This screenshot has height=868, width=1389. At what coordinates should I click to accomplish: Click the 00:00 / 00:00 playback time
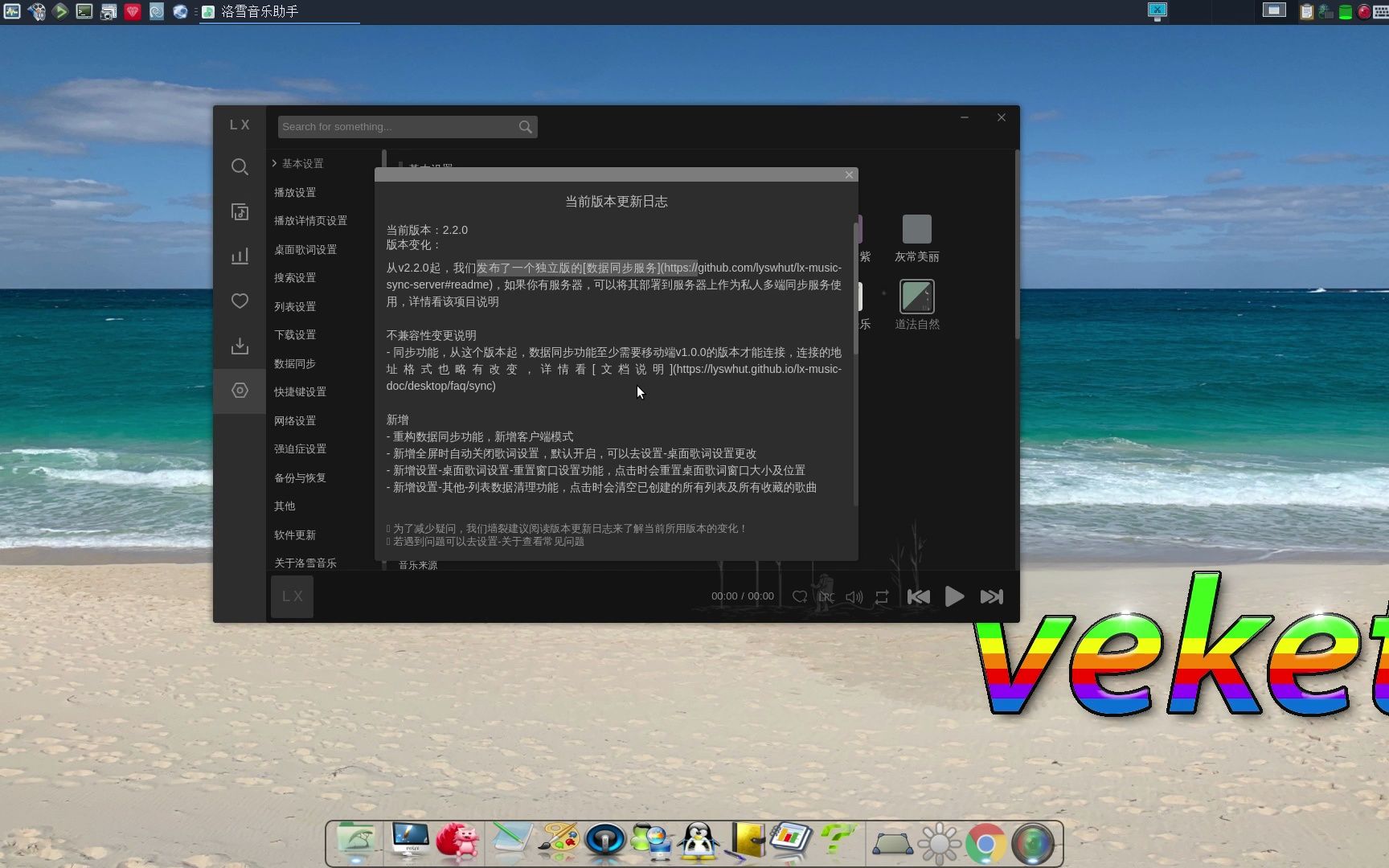(742, 596)
